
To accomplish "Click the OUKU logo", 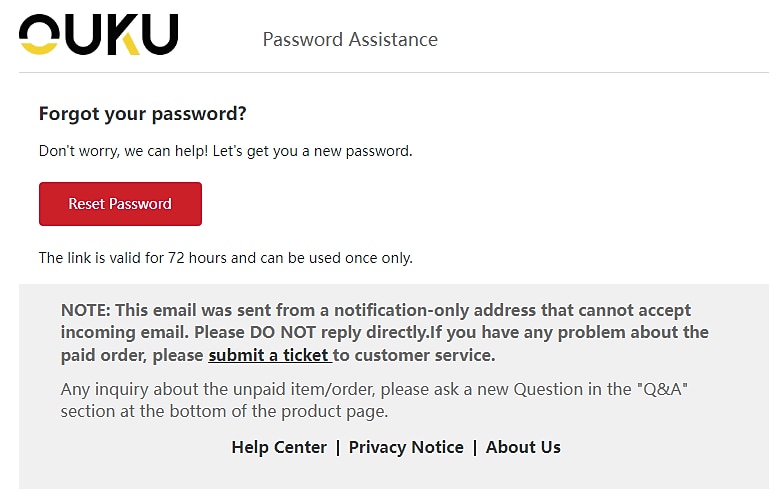I will (98, 34).
